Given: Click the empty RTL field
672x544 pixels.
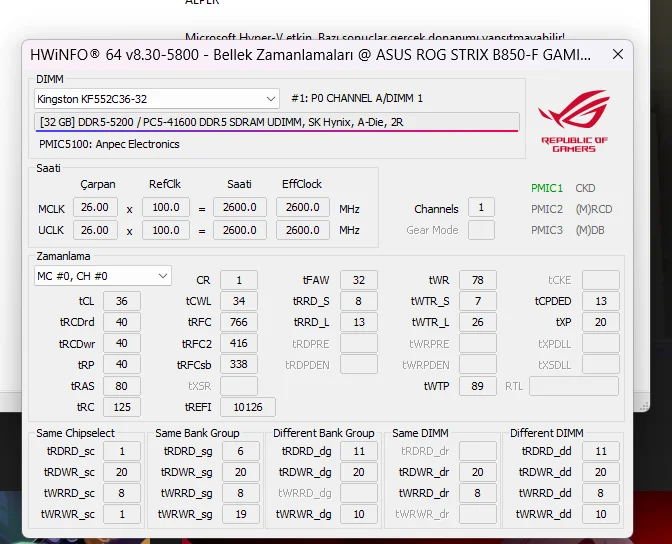Looking at the screenshot, I should point(574,386).
